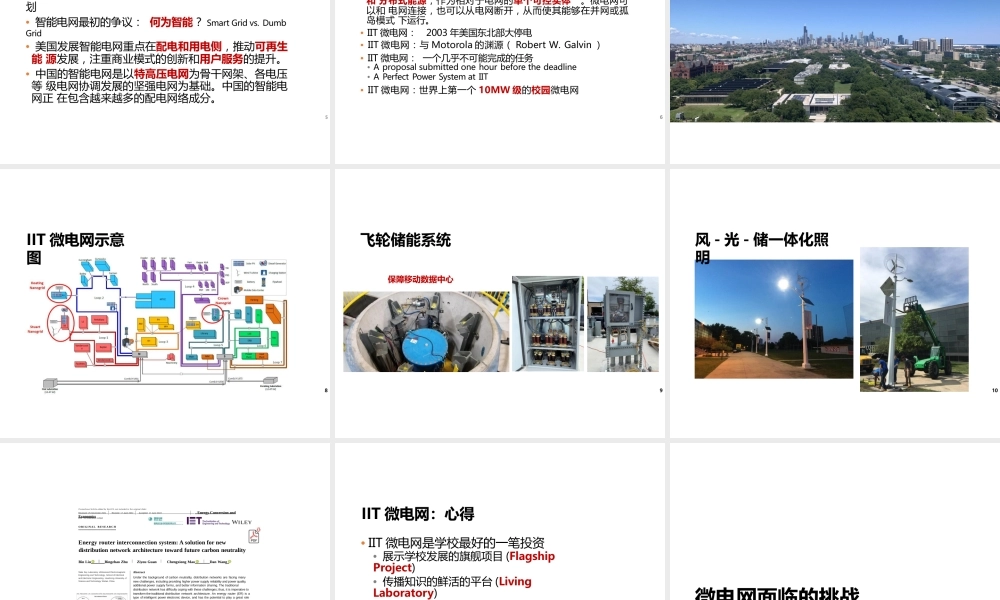Viewport: 1000px width, 600px height.
Task: Click the green lift lamp installation photo
Action: [x=914, y=319]
